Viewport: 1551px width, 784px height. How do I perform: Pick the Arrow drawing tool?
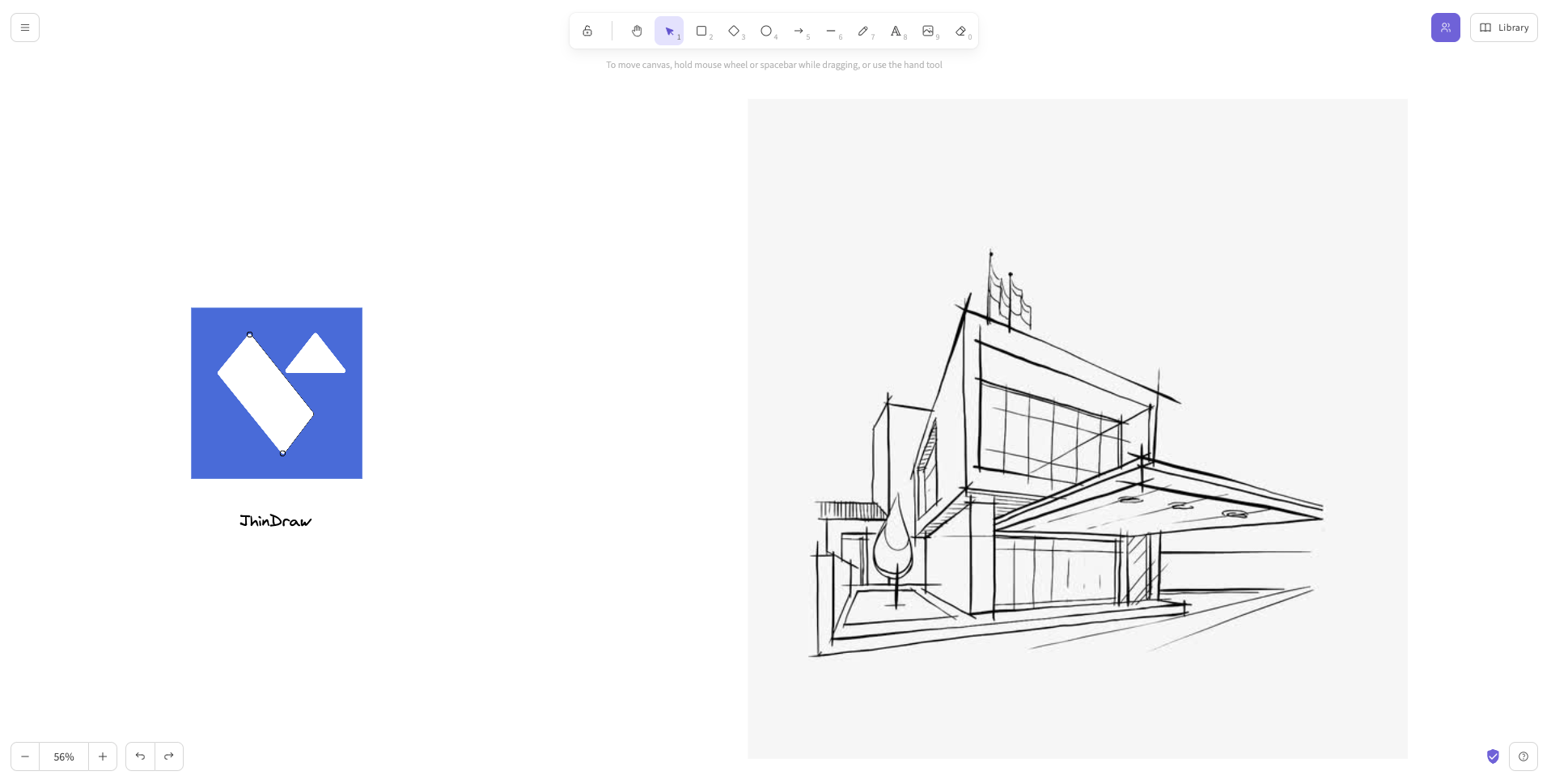pyautogui.click(x=799, y=31)
